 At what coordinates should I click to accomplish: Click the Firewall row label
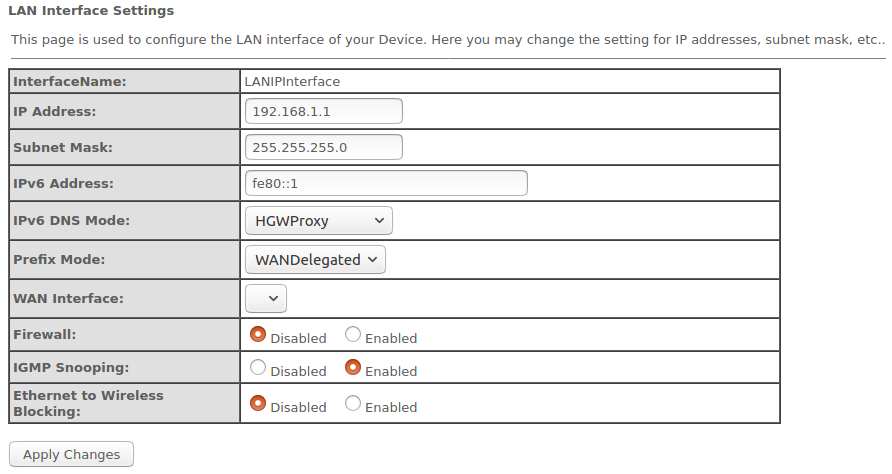(x=45, y=335)
